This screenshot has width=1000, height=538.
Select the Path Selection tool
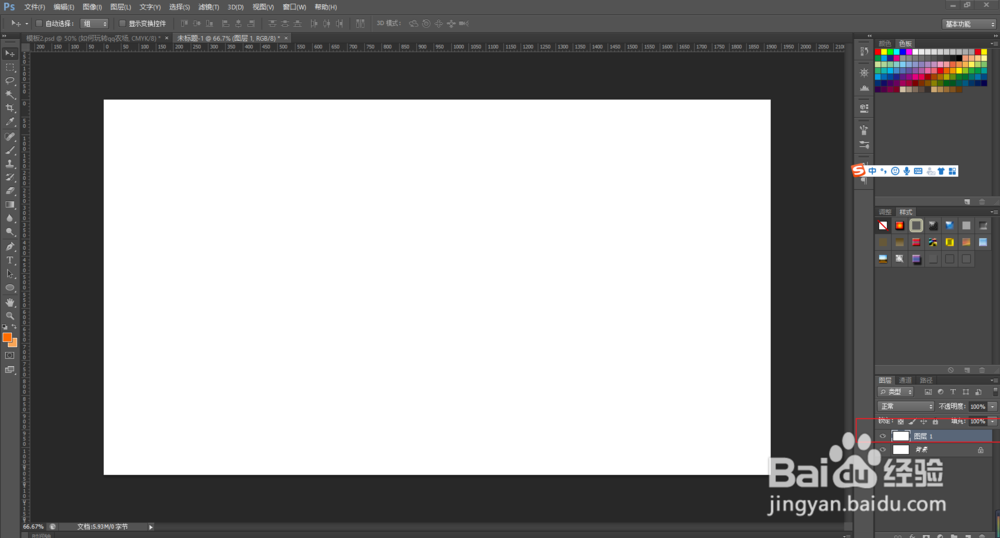[x=10, y=274]
